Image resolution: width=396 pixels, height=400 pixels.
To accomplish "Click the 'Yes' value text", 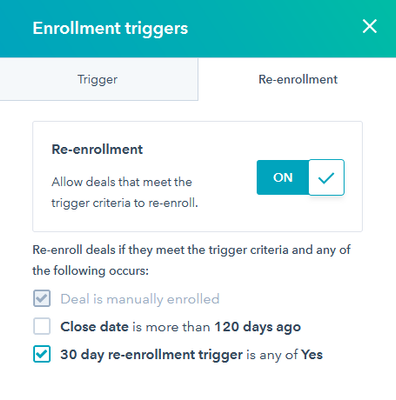I will coord(312,355).
